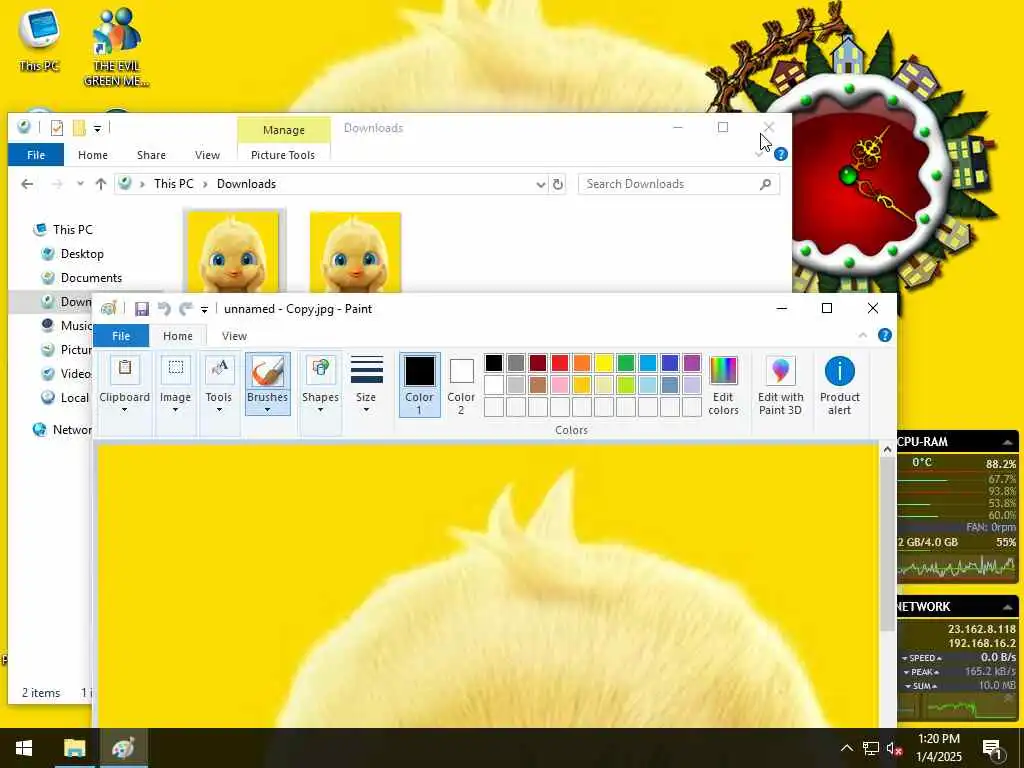Image resolution: width=1024 pixels, height=768 pixels.
Task: Select the first duckling image thumbnail
Action: [x=234, y=251]
